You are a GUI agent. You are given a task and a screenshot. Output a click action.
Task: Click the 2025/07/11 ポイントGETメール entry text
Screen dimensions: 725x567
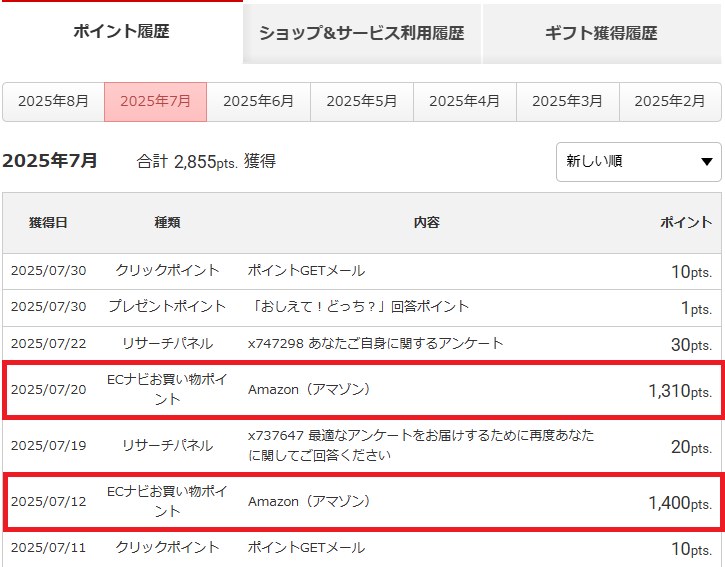tap(306, 548)
